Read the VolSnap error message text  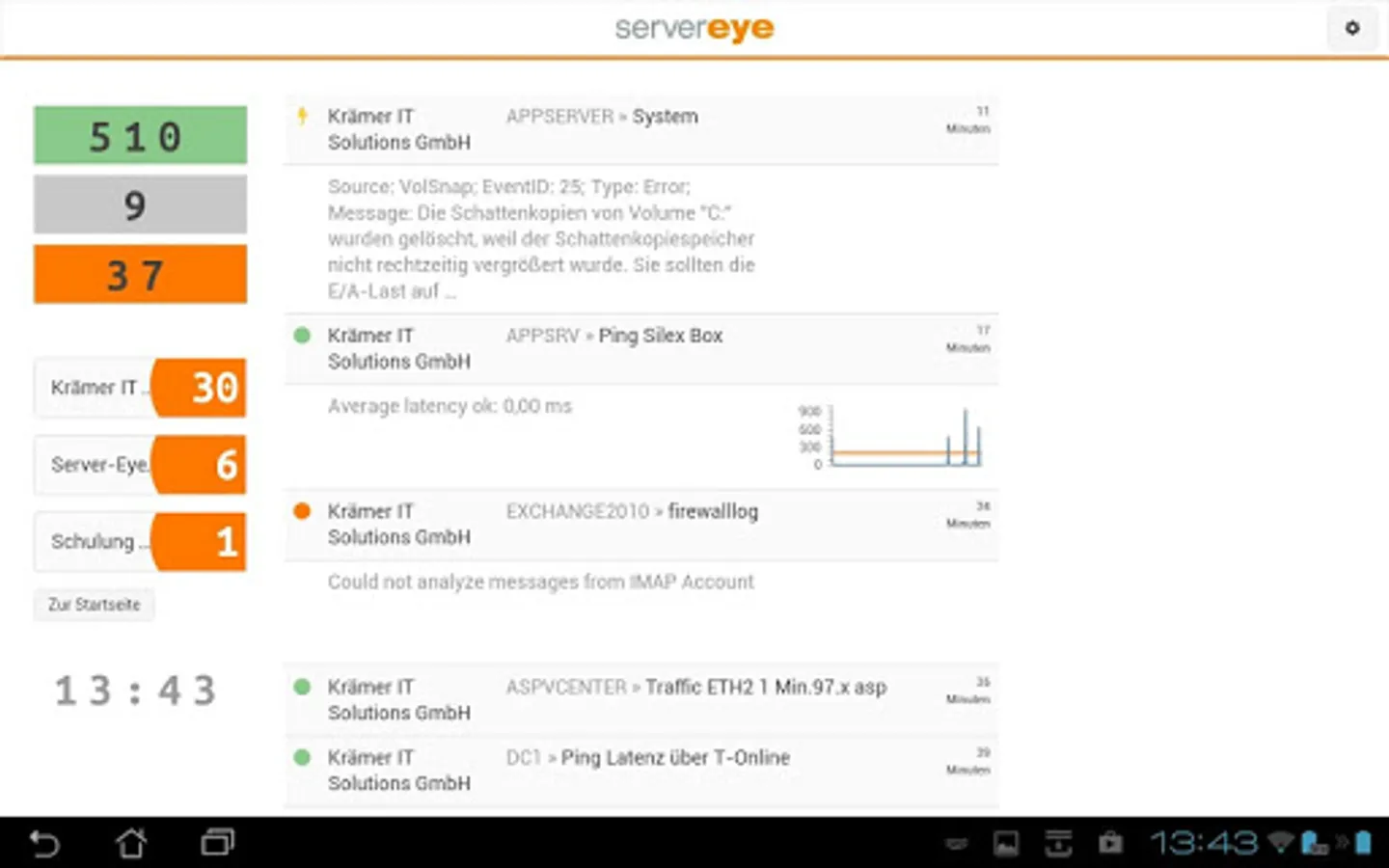pos(541,238)
